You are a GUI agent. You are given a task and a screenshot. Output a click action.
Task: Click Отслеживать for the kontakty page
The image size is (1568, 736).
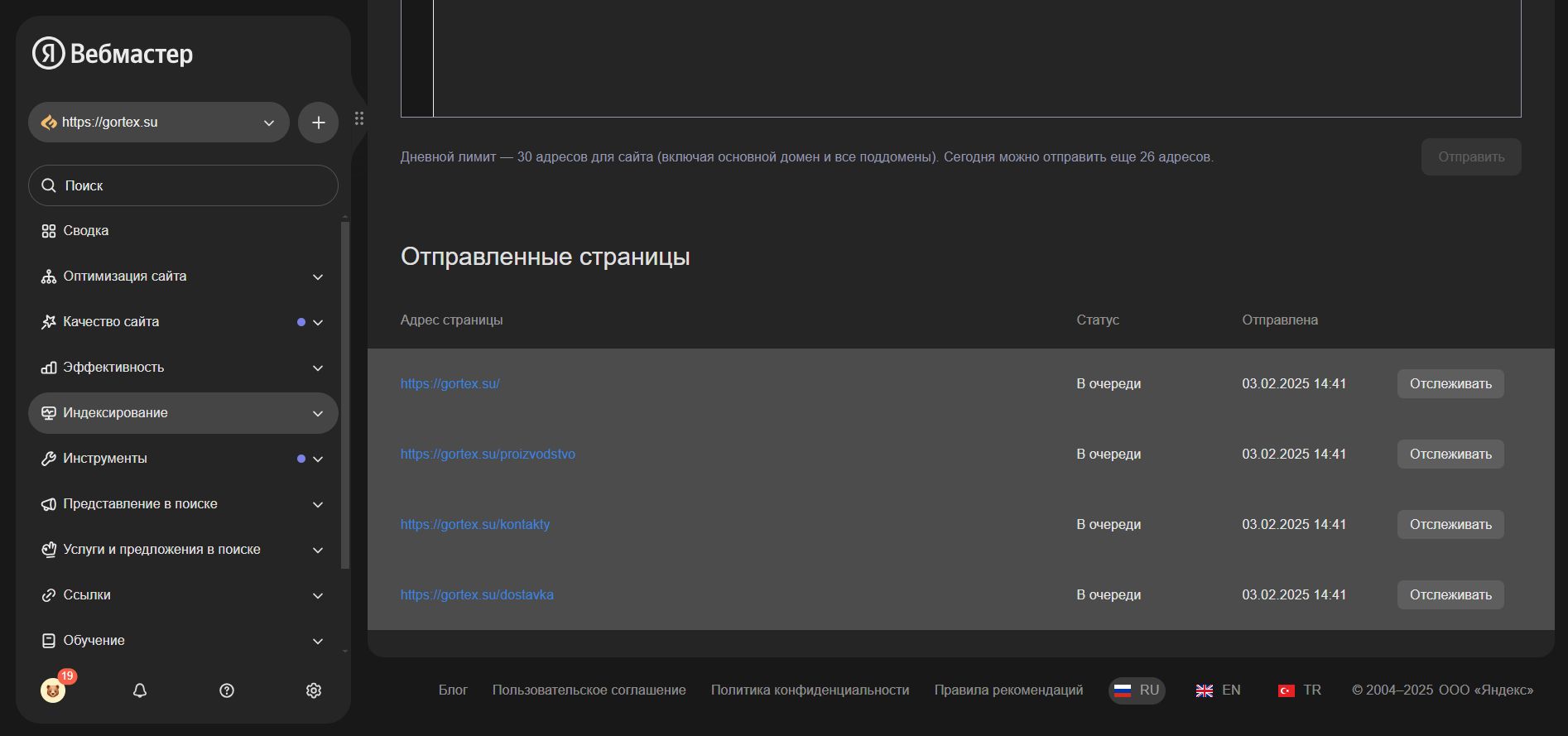coord(1450,524)
